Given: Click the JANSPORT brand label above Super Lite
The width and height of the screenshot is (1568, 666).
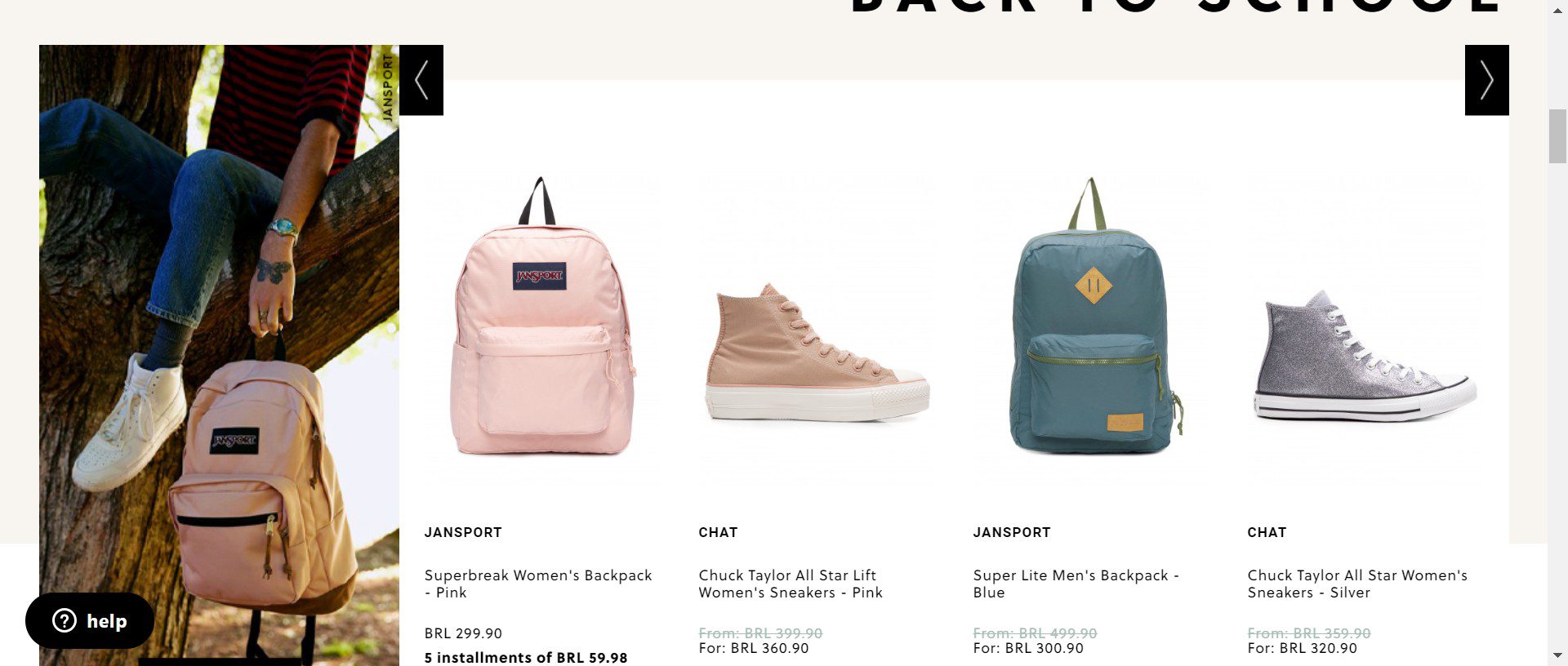Looking at the screenshot, I should coord(1012,532).
